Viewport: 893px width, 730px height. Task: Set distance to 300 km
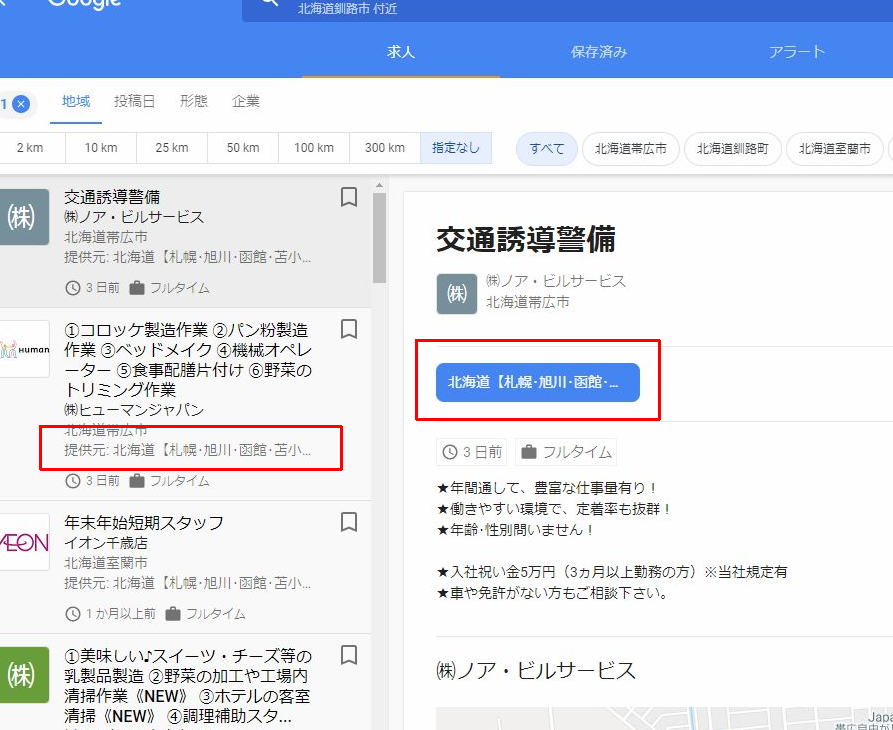(x=385, y=148)
